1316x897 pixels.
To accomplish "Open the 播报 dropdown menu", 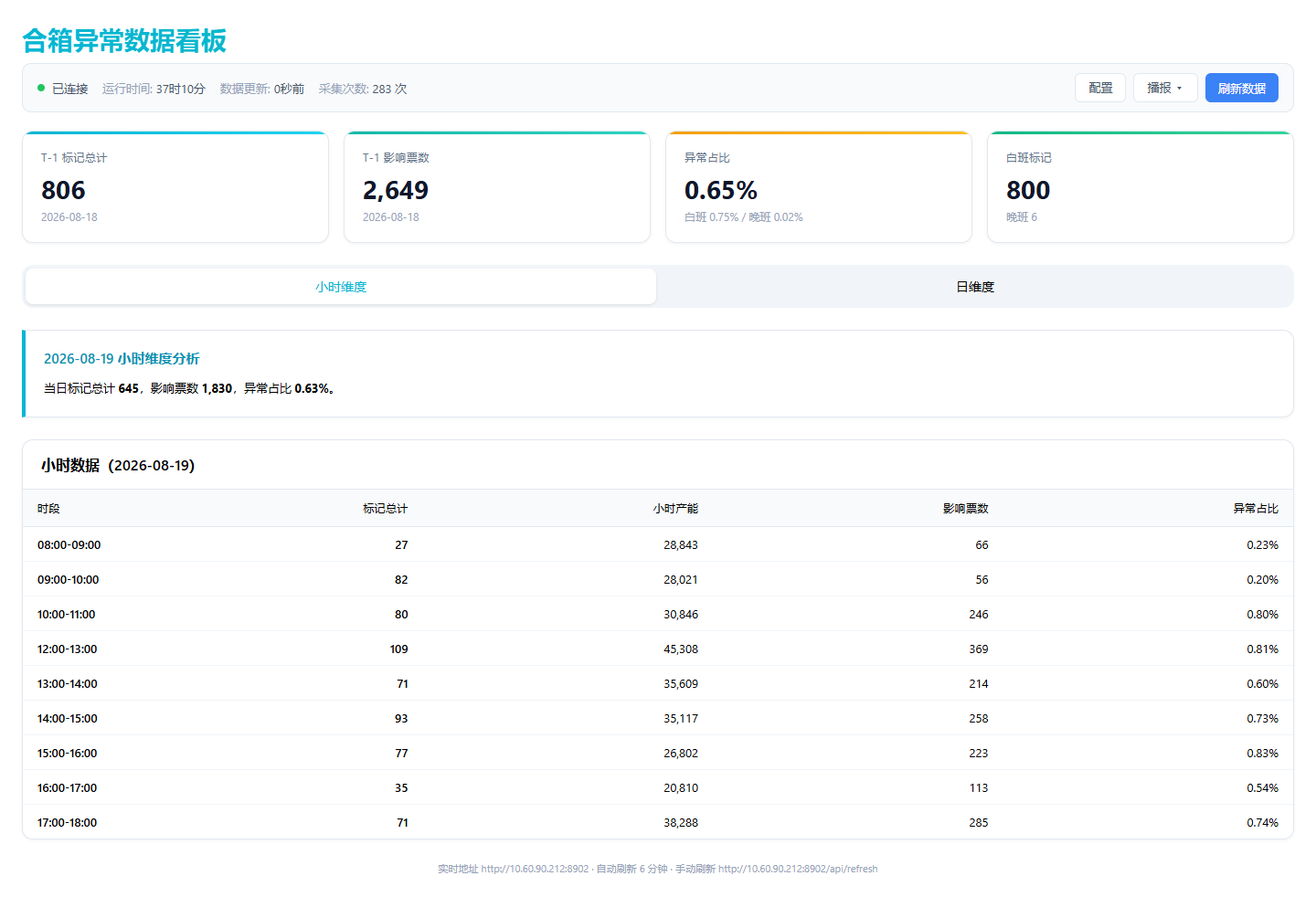I will point(1165,88).
